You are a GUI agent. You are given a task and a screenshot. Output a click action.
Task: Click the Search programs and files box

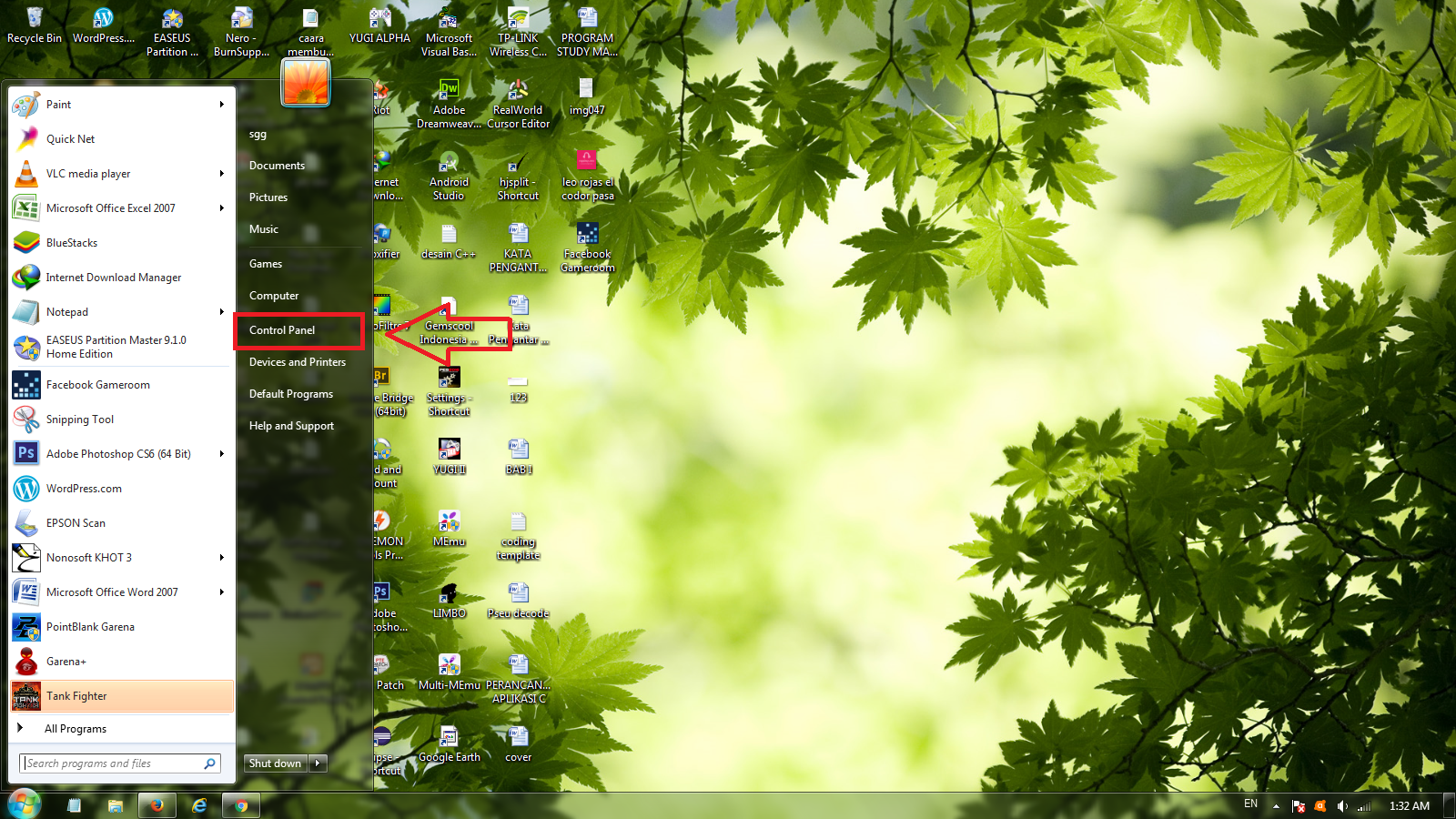[x=120, y=763]
